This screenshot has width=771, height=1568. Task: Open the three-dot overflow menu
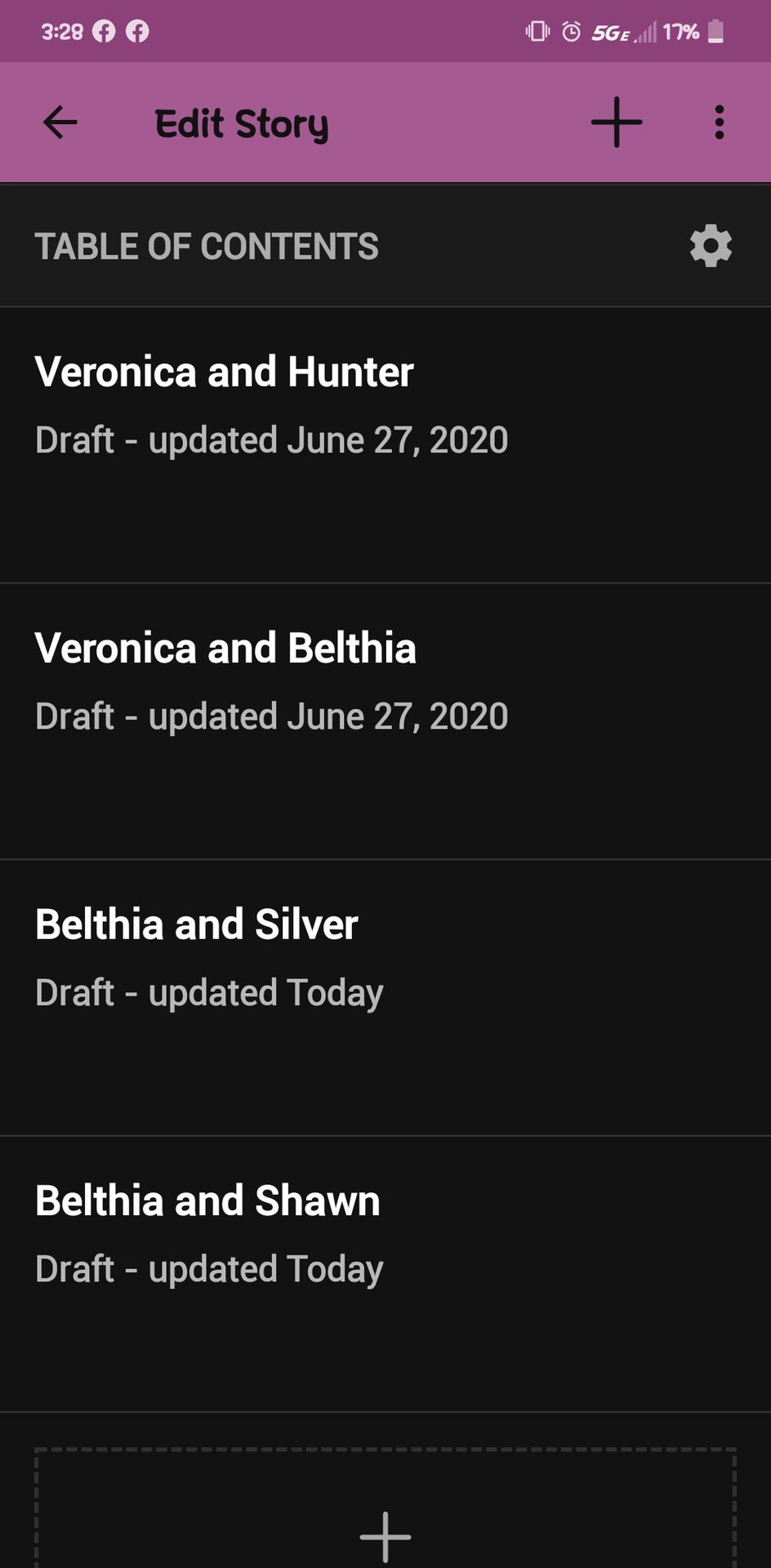pyautogui.click(x=719, y=122)
